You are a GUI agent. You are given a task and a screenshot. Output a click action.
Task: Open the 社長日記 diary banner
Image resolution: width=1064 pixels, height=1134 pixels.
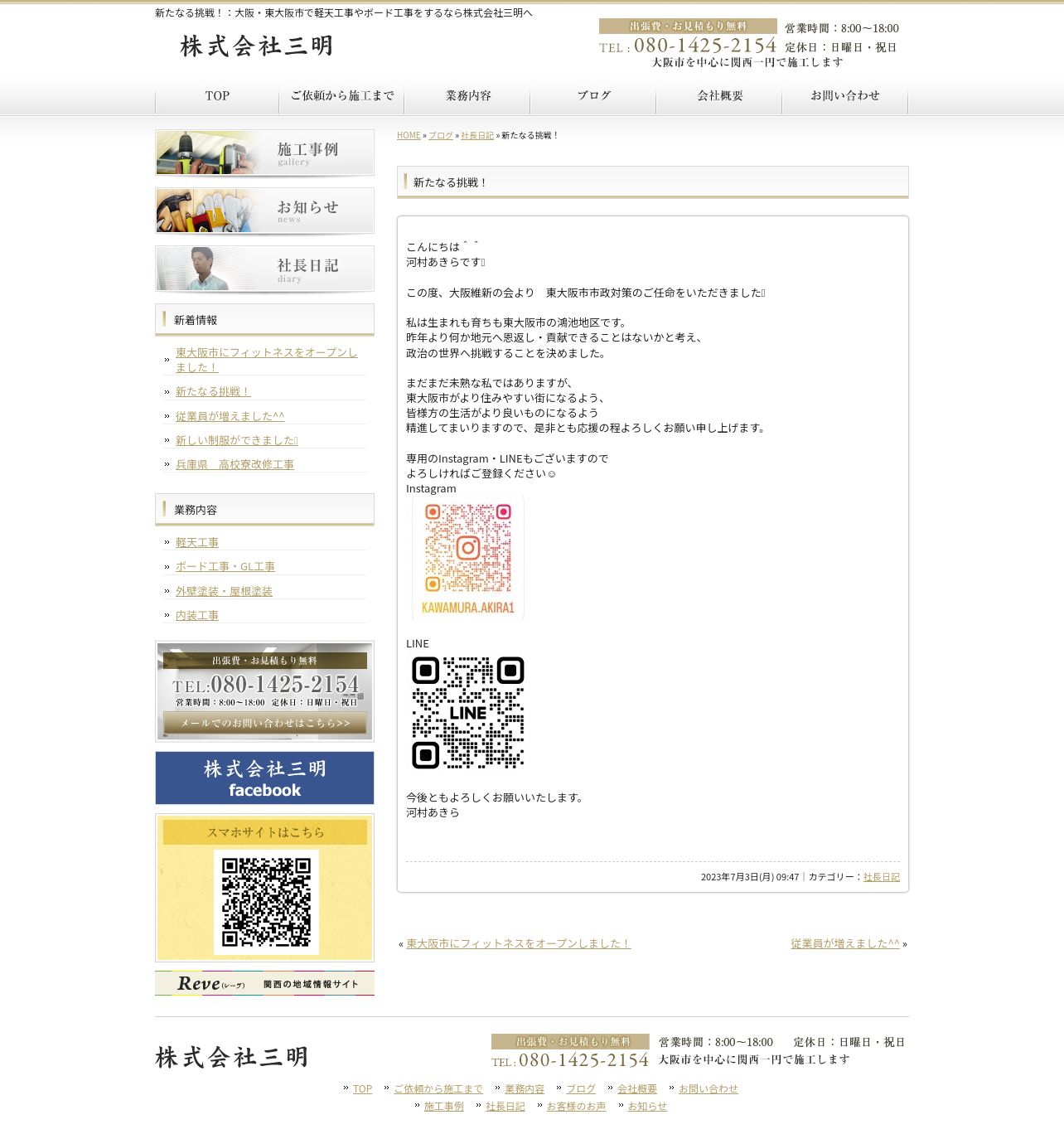tap(264, 269)
